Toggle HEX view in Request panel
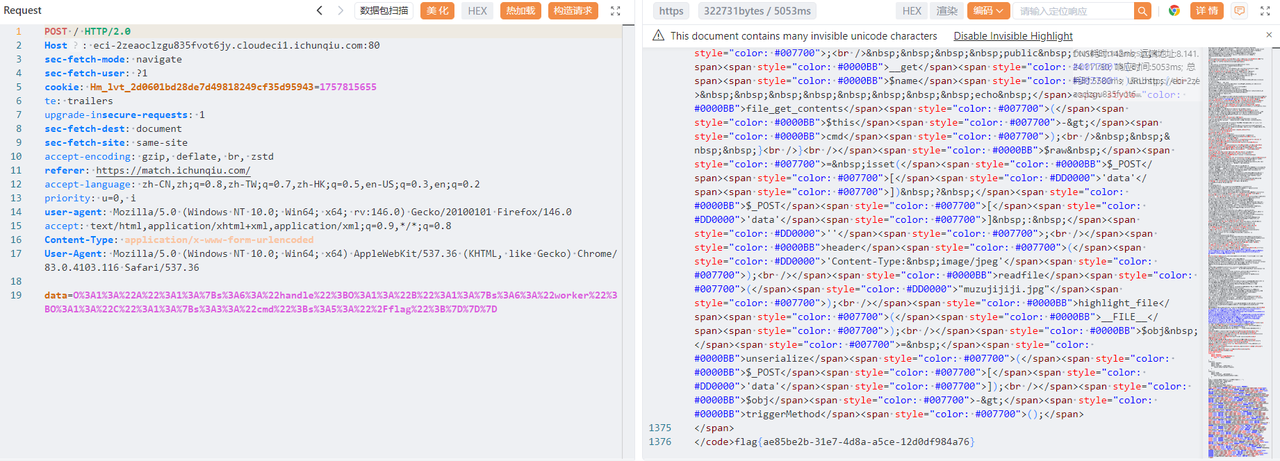 478,11
